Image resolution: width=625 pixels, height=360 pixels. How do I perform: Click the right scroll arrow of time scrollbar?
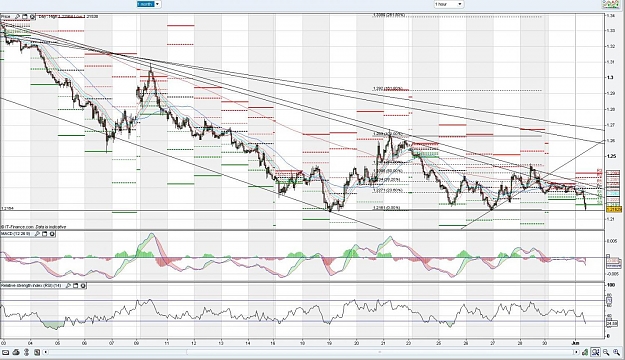coord(576,352)
